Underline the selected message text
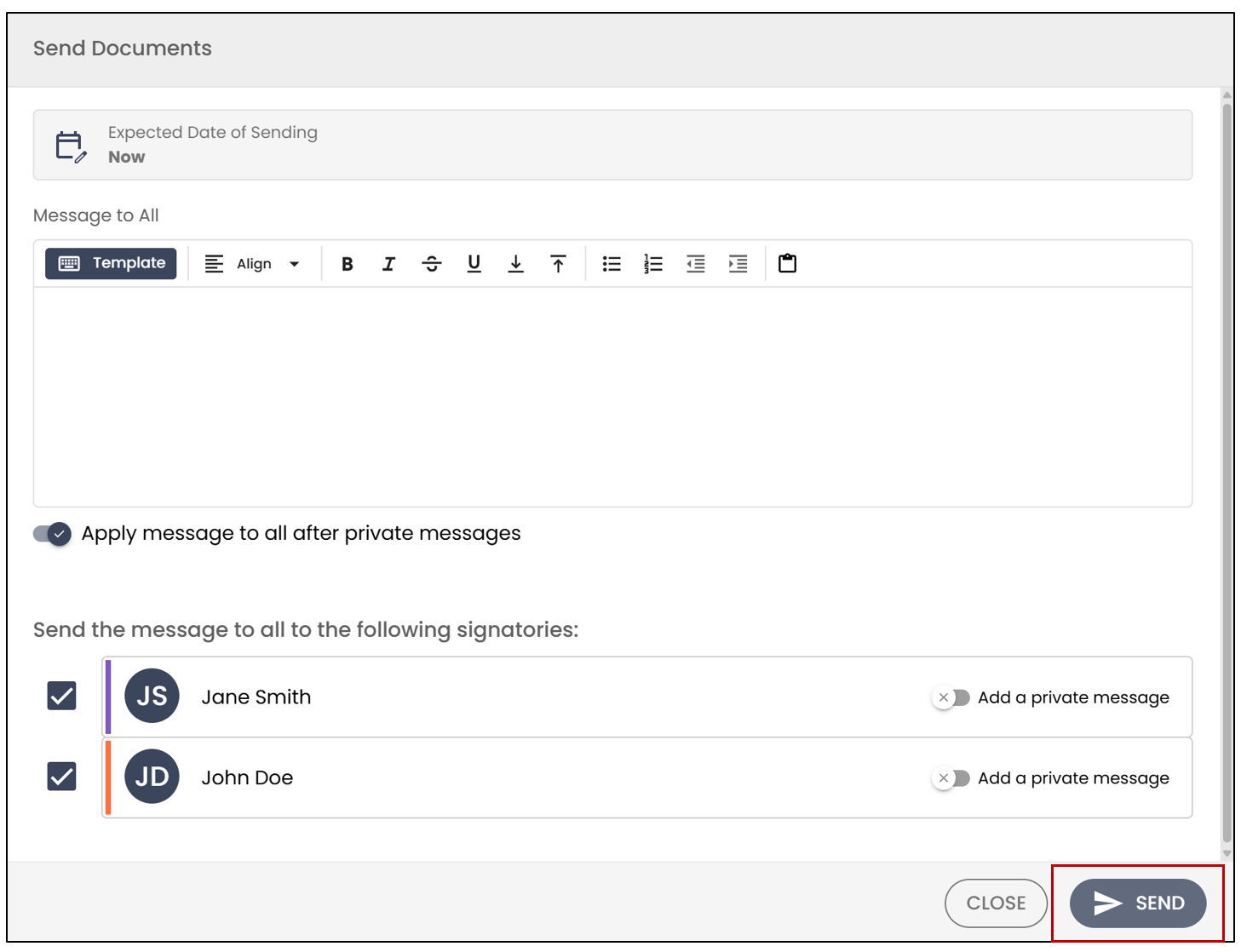 click(474, 264)
